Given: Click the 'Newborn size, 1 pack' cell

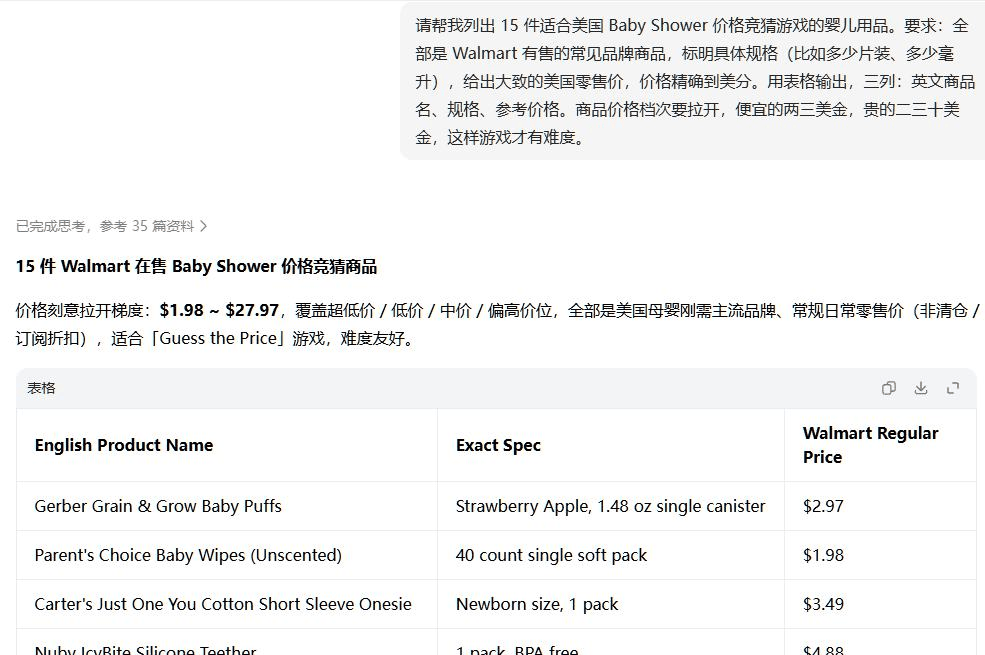Looking at the screenshot, I should pyautogui.click(x=611, y=604).
